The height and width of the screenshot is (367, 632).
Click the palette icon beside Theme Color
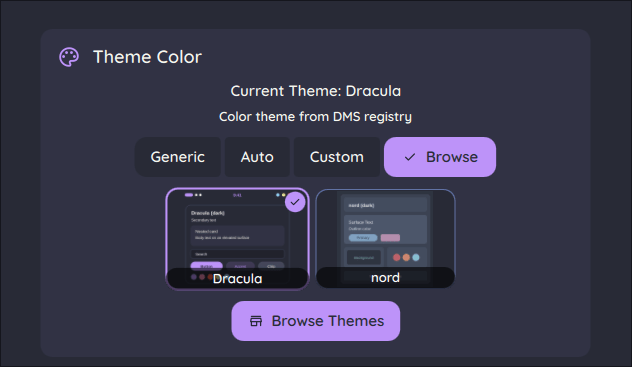tap(69, 57)
